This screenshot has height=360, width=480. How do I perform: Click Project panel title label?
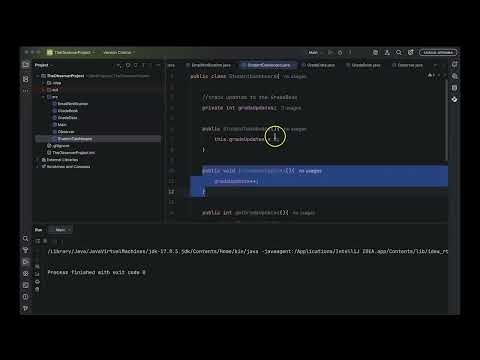coord(42,65)
